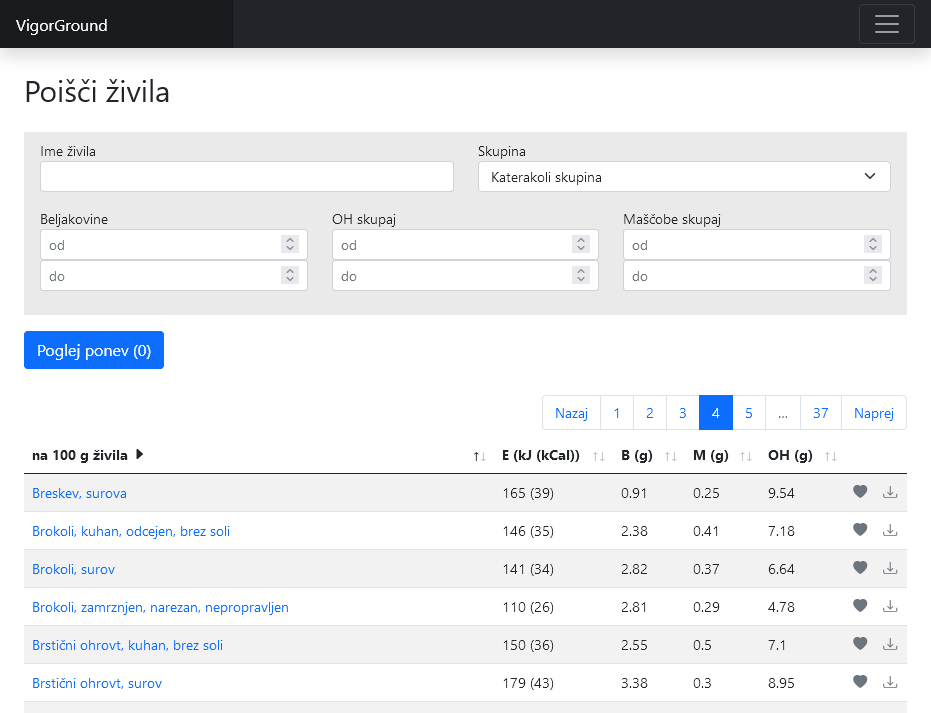Screen dimensions: 931x713
Task: Go to page 5 in pagination
Action: [x=749, y=413]
